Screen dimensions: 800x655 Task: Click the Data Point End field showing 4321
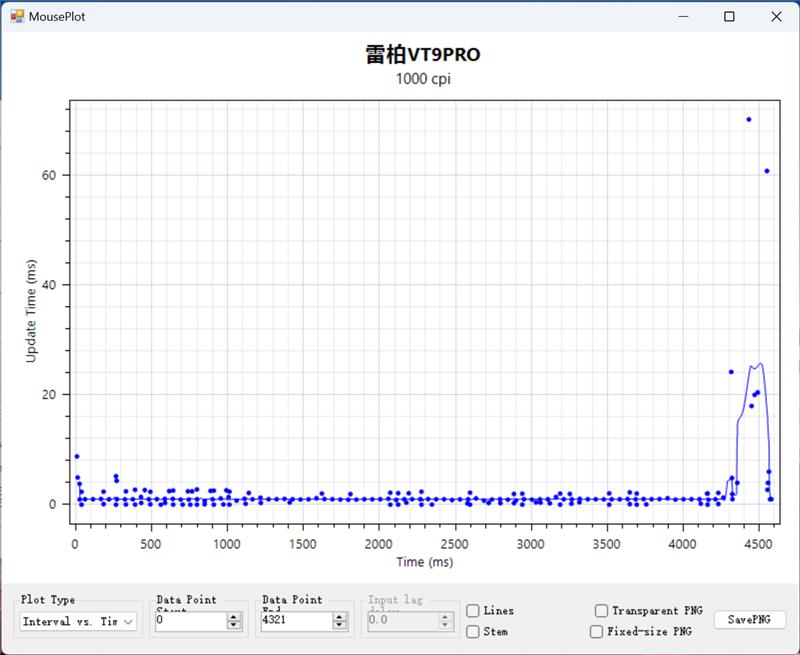pos(295,621)
